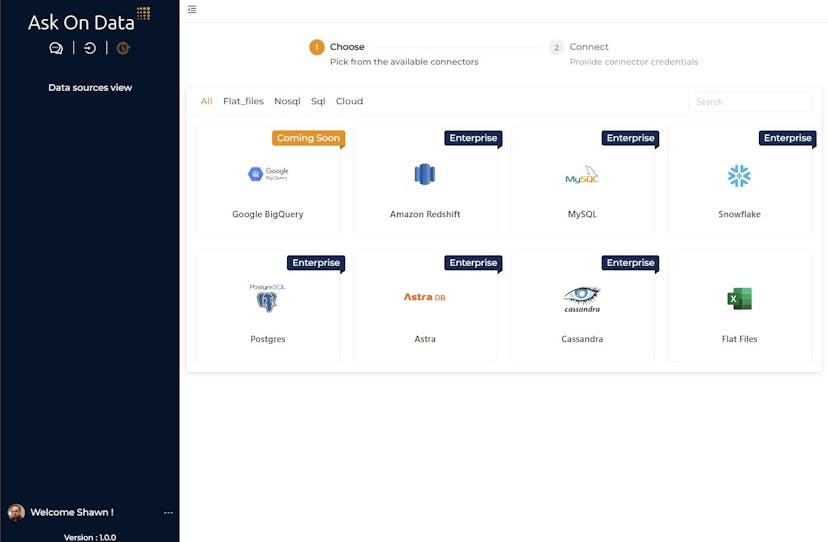
Task: Open the three-dots user options menu
Action: 168,512
